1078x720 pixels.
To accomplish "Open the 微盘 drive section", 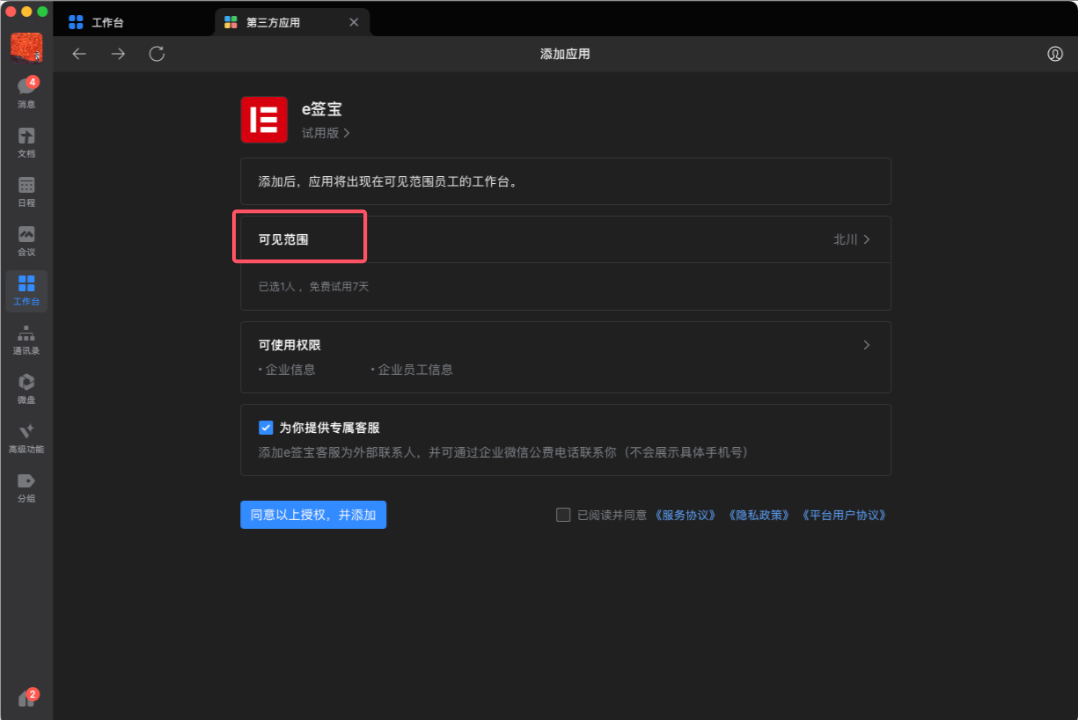I will coord(26,389).
